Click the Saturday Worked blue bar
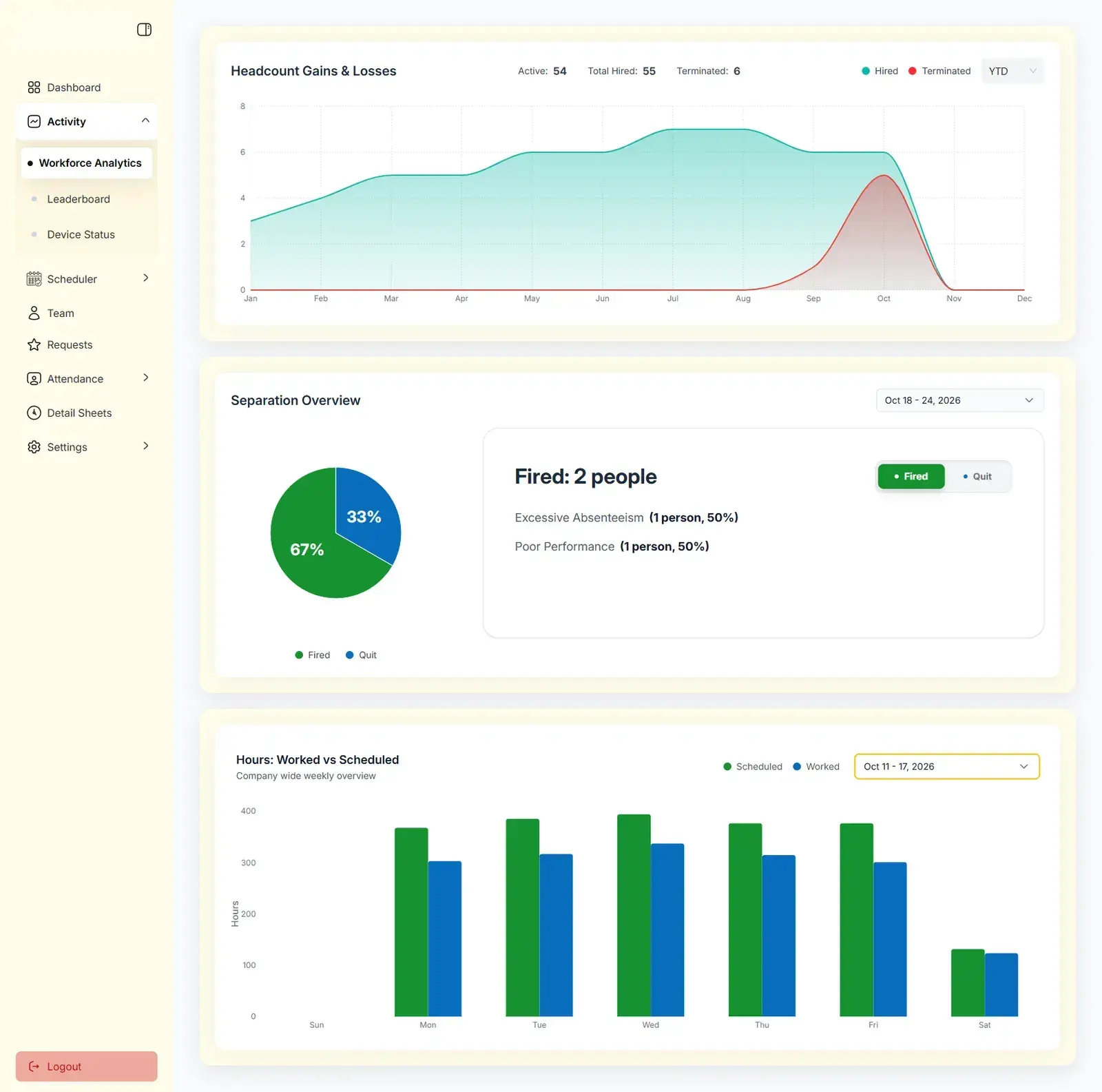Screen dimensions: 1102x1092 tap(1001, 985)
